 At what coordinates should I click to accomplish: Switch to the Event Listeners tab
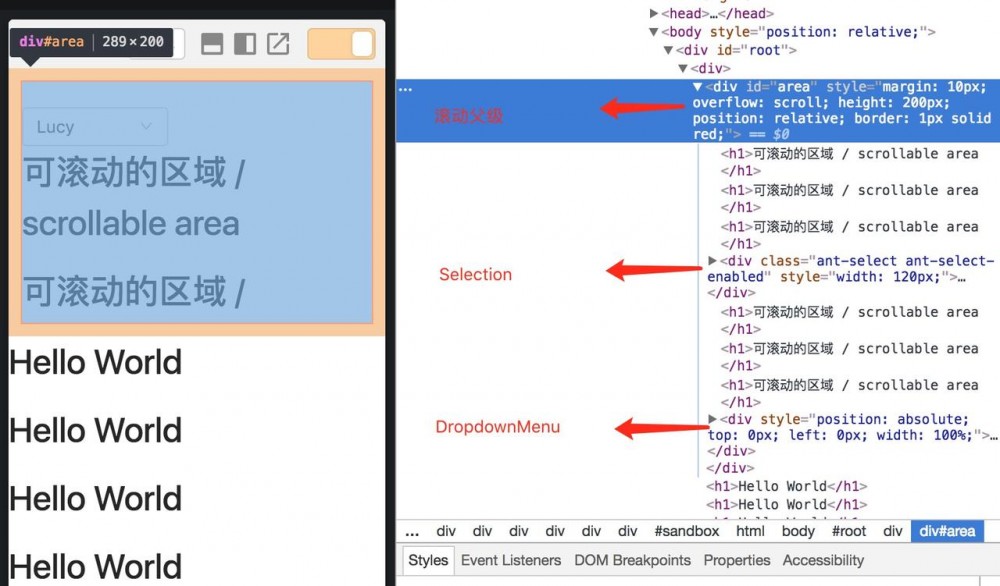511,560
